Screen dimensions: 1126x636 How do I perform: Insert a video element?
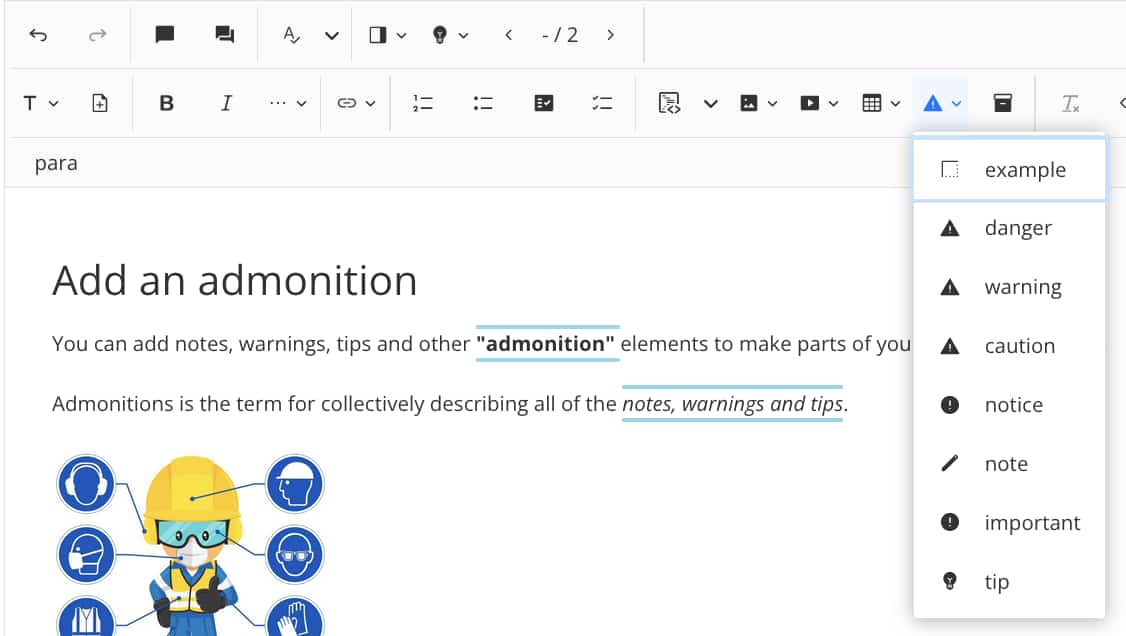point(811,102)
